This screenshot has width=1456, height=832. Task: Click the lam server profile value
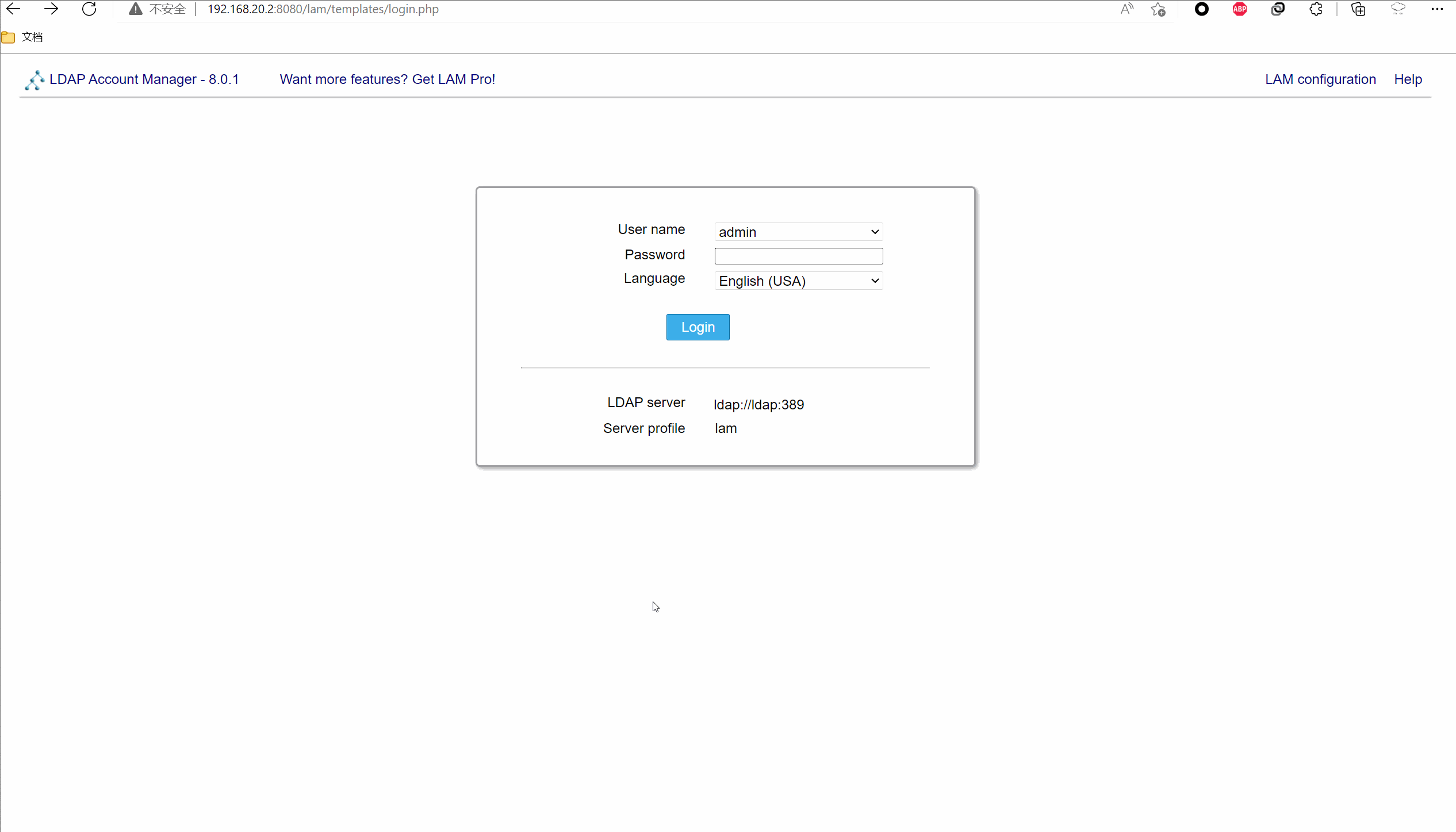coord(726,428)
